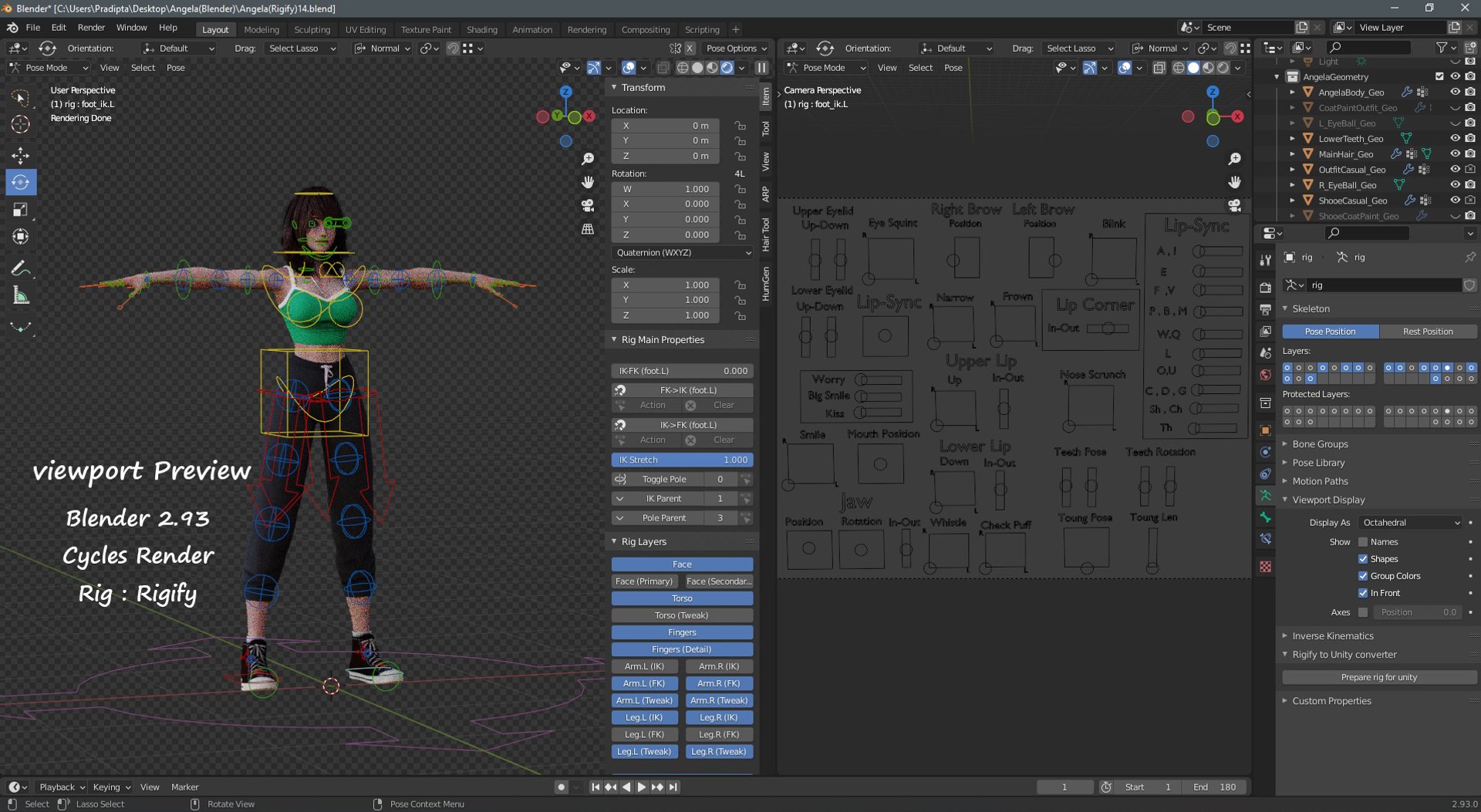Disable the In Front checkbox
This screenshot has width=1481, height=812.
coord(1363,593)
